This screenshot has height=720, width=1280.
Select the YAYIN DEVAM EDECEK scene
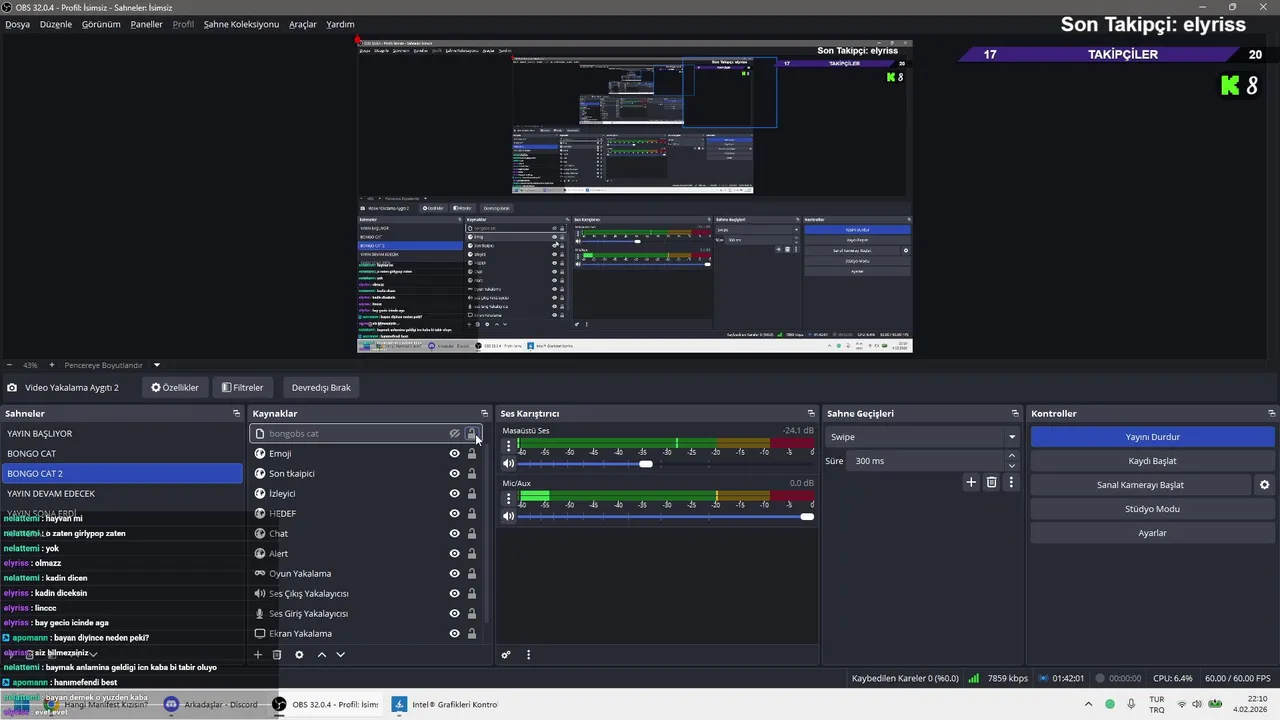pos(122,494)
